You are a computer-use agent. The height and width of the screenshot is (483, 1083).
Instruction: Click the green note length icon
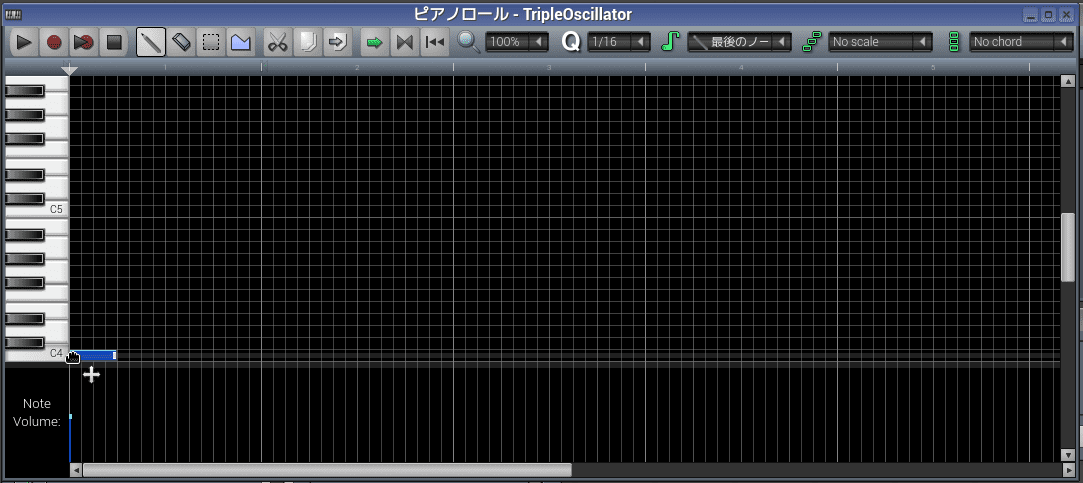coord(670,41)
